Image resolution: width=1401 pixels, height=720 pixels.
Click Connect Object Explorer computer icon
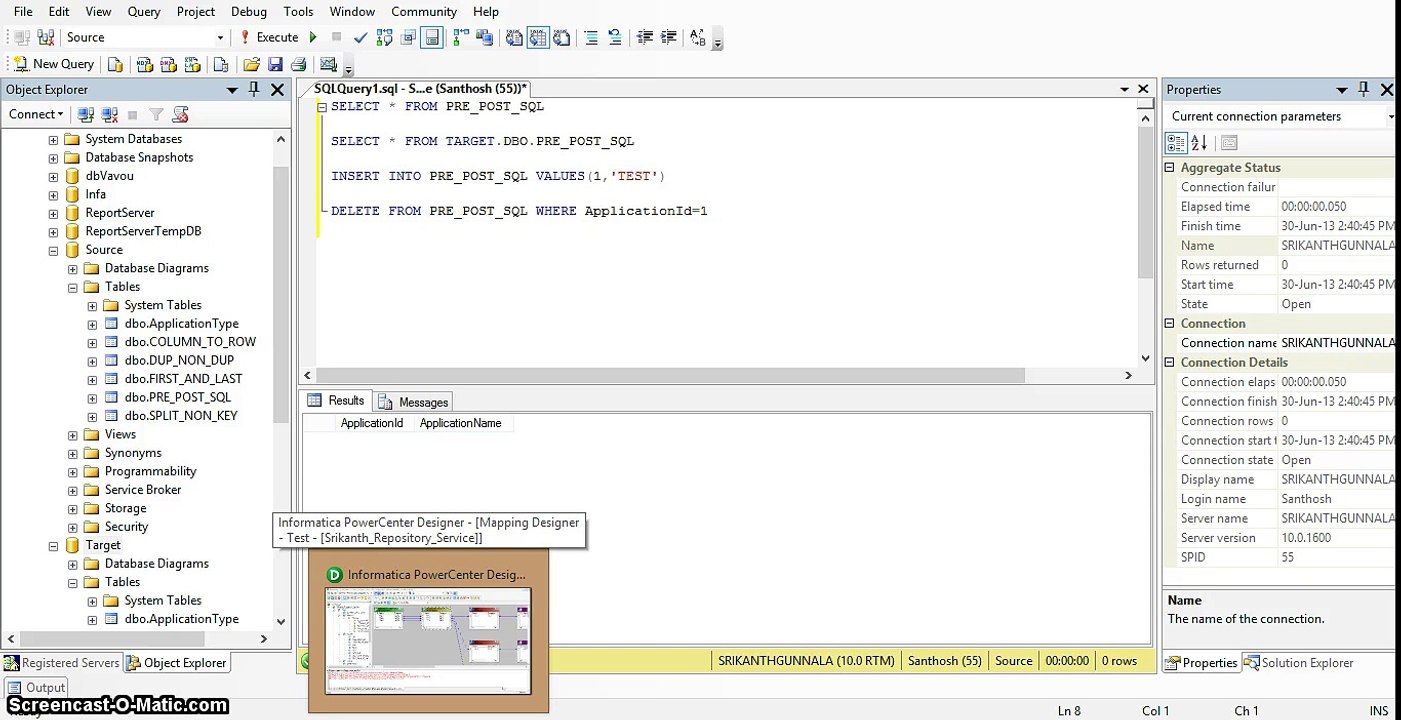[86, 115]
